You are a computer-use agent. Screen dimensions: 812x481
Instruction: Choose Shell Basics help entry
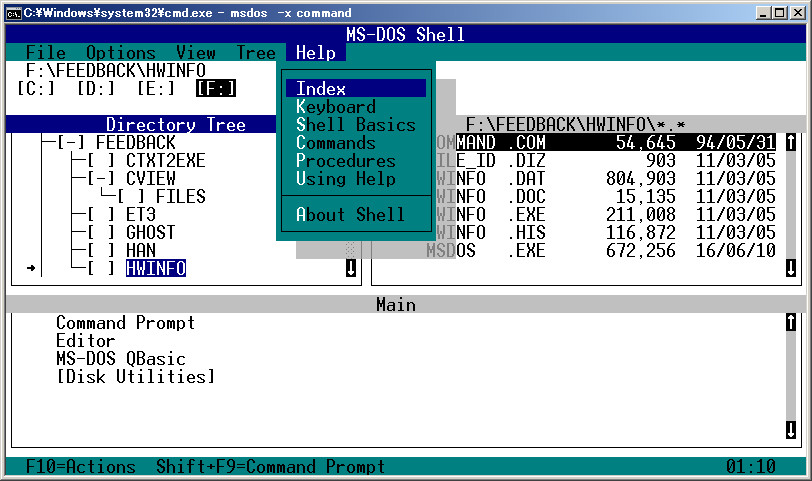coord(356,125)
